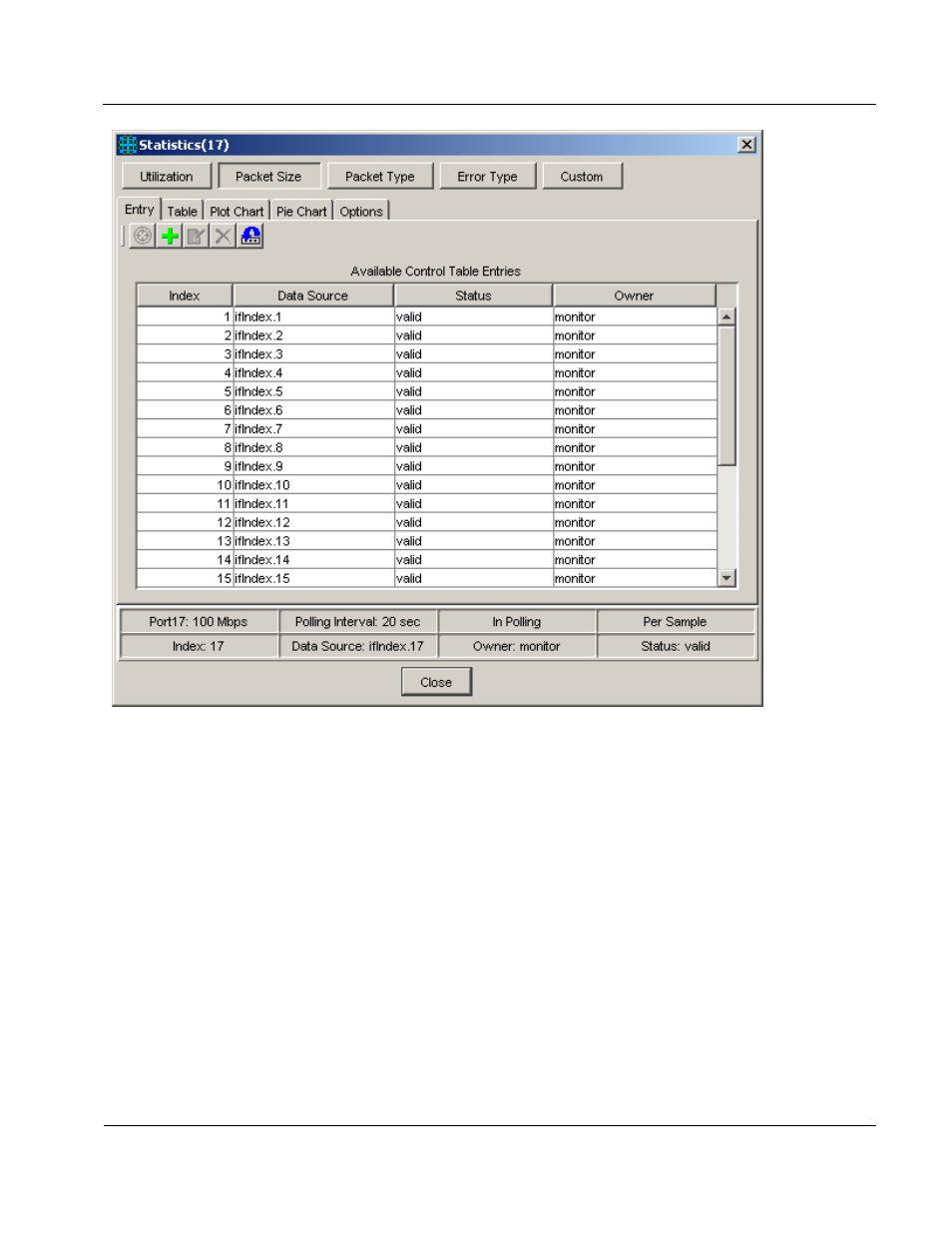
Task: Select the ifIndex.9 row
Action: click(x=427, y=466)
